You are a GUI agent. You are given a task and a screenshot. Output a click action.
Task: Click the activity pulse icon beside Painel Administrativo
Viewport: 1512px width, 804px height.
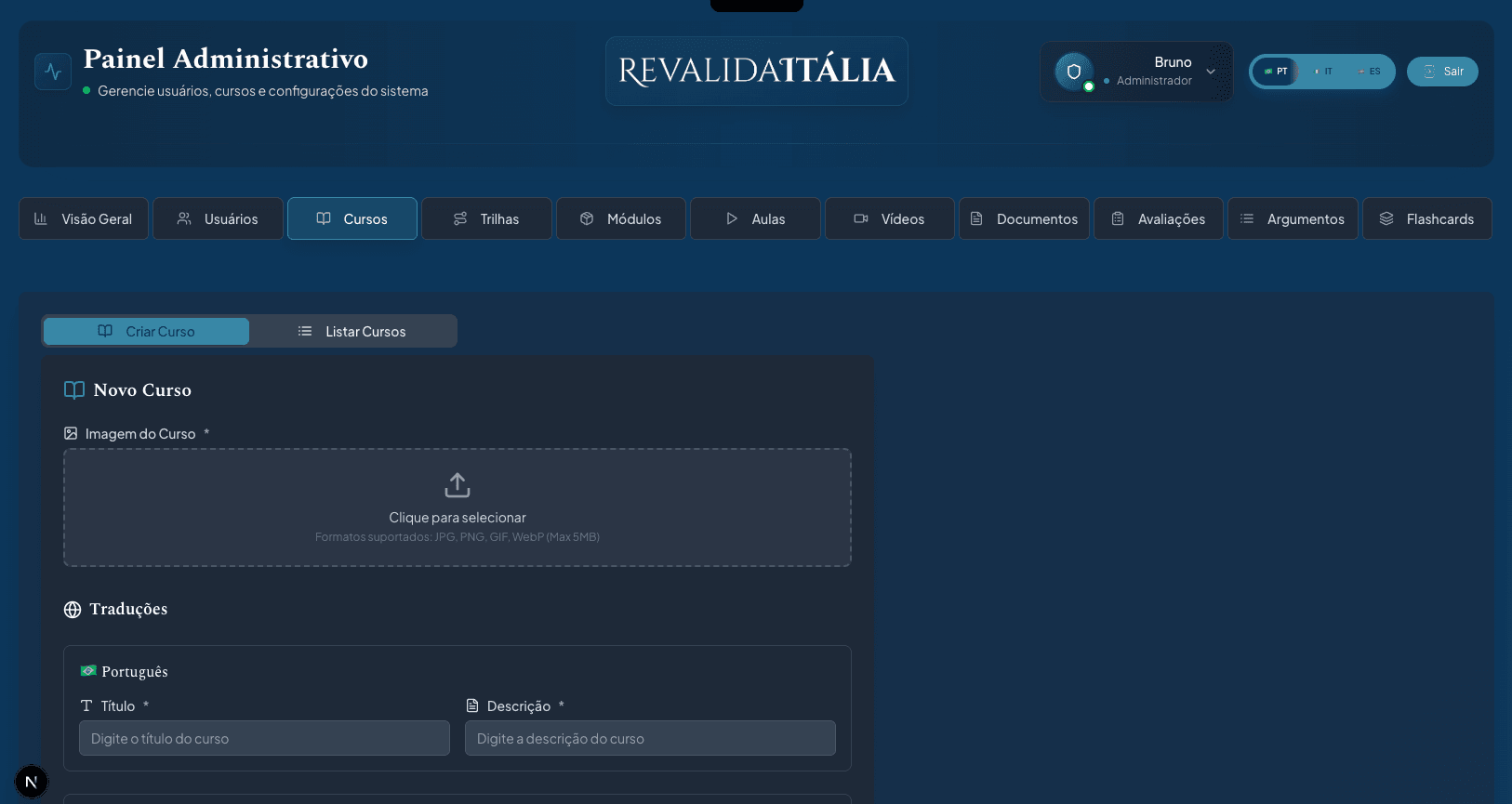pos(53,72)
